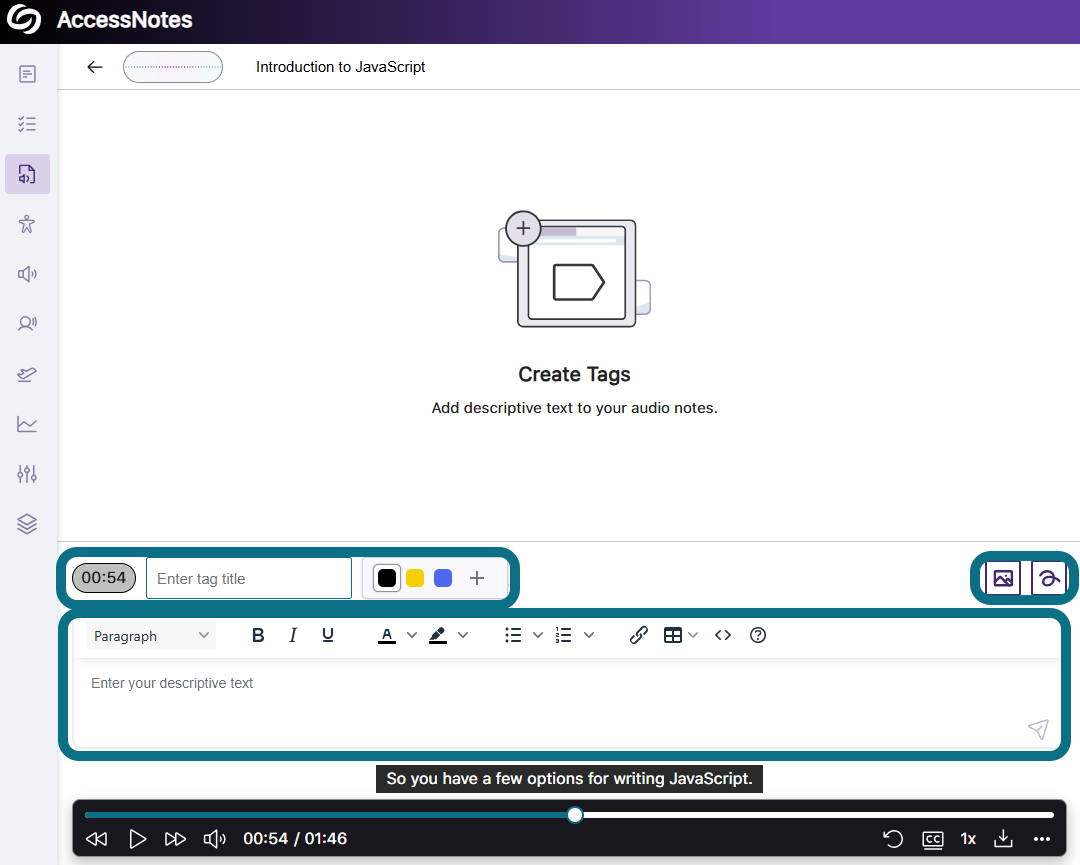
Task: Go back using the left arrow
Action: click(x=95, y=67)
